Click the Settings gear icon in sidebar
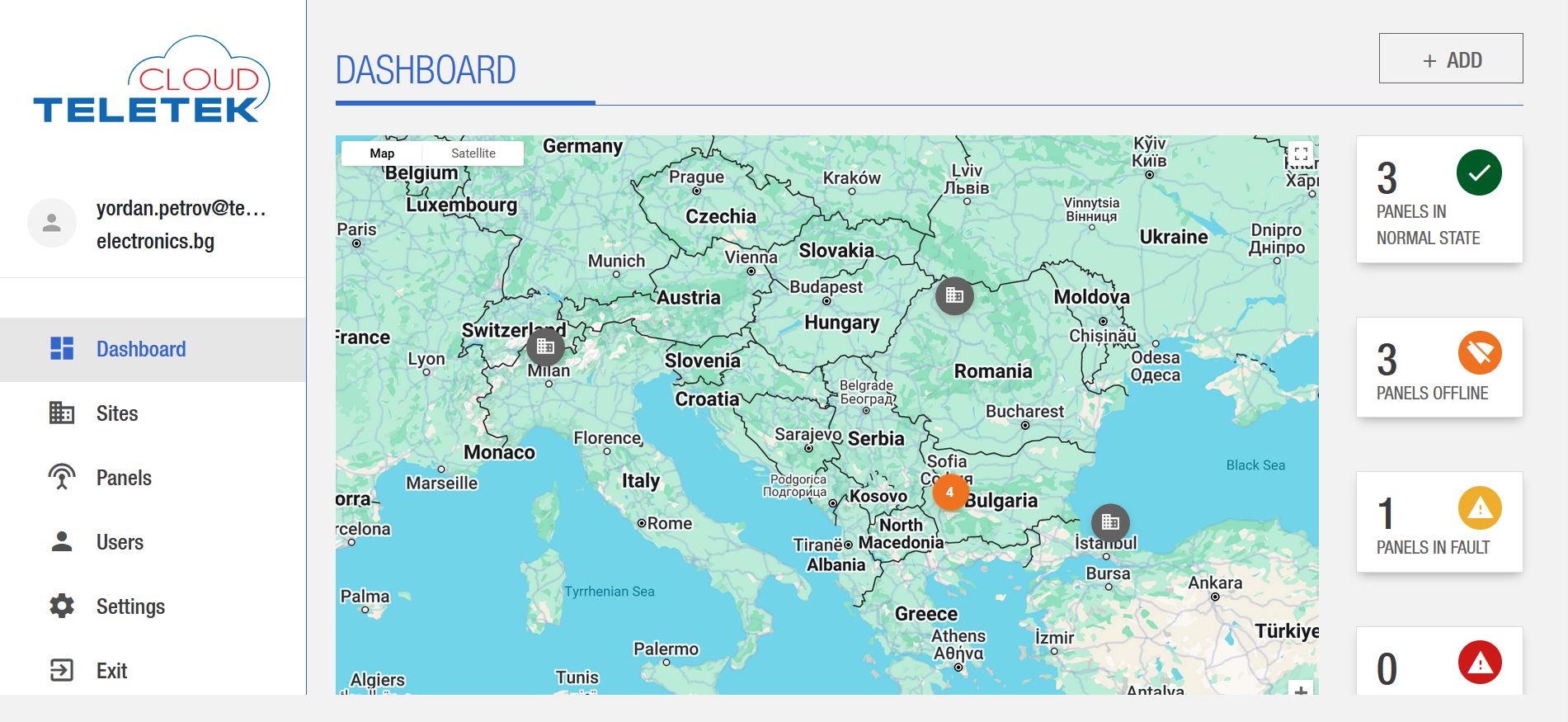Screen dimensions: 1568x722 point(62,606)
